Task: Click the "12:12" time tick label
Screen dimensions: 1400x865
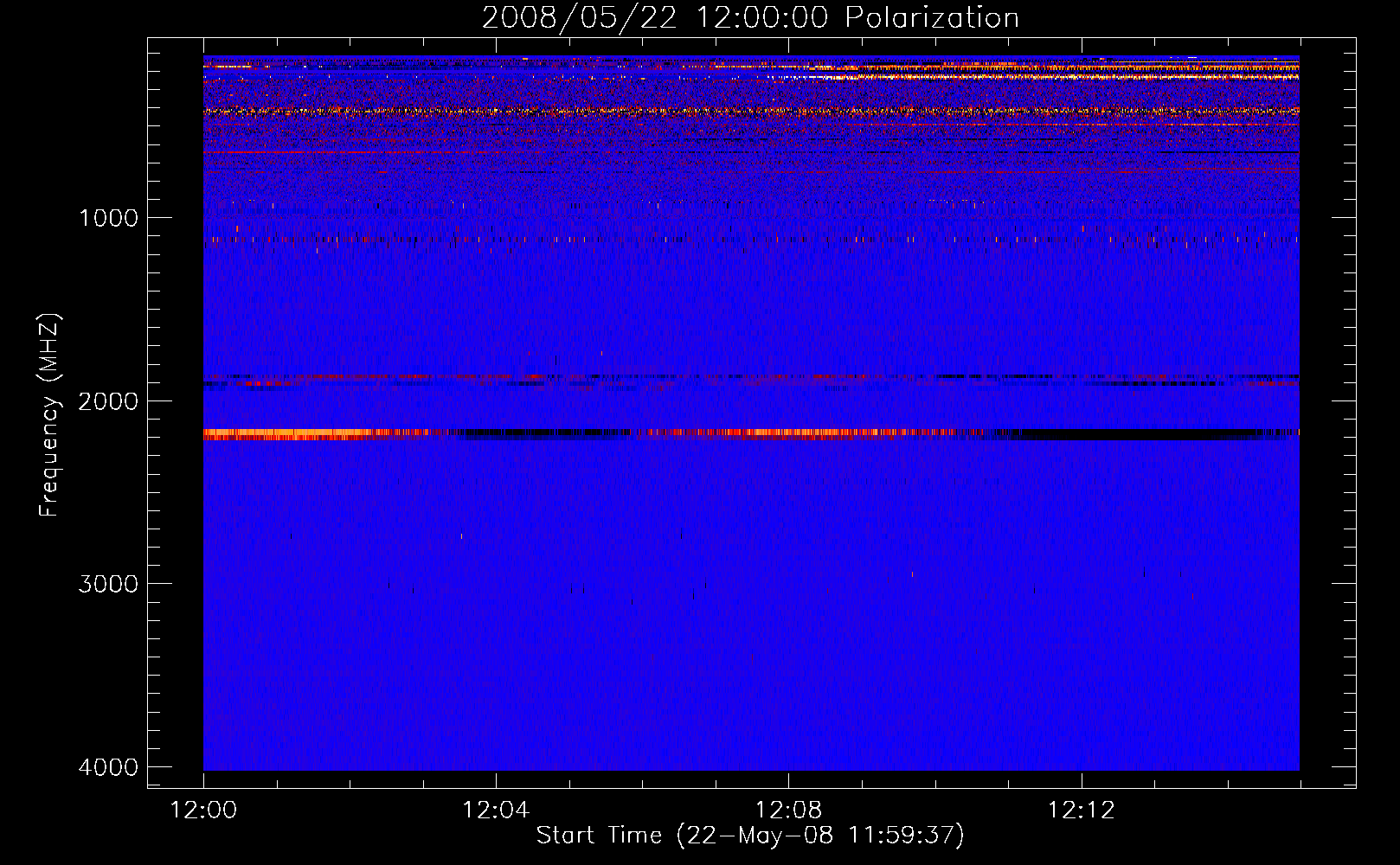Action: (x=1081, y=811)
